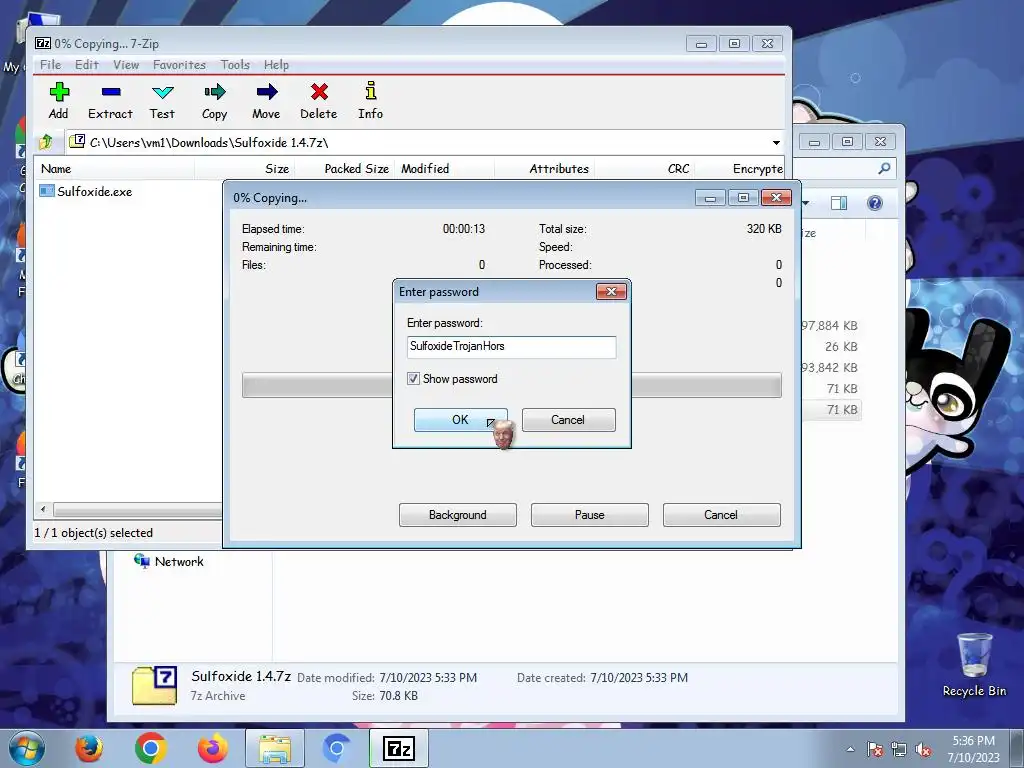Close the Enter password dialog
The width and height of the screenshot is (1024, 768).
tap(611, 291)
